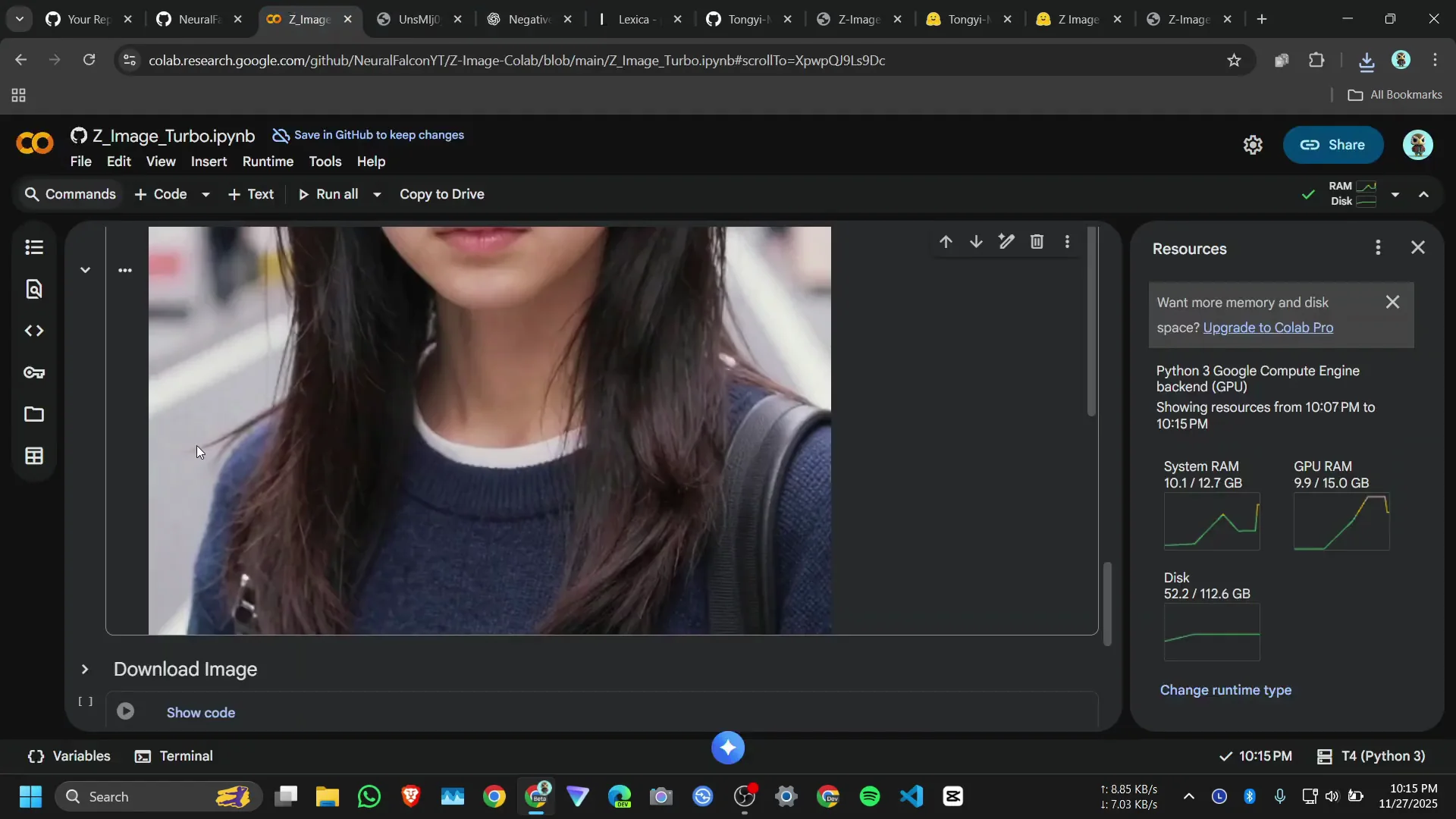Image resolution: width=1456 pixels, height=819 pixels.
Task: Expand the Download Image section
Action: point(85,670)
